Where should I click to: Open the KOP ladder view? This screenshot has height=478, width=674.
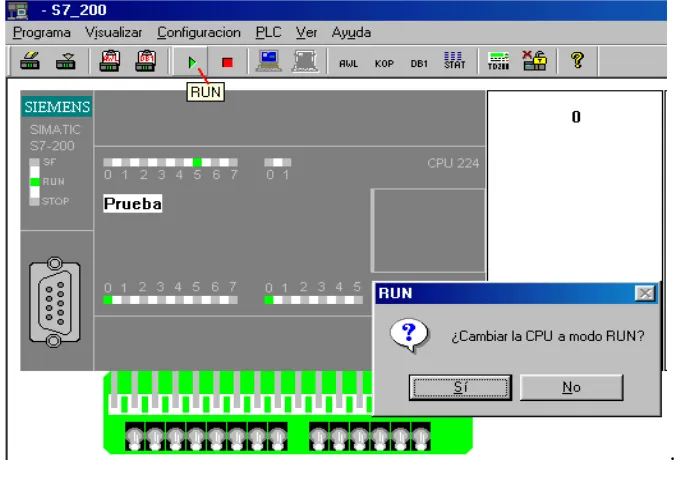tap(384, 64)
